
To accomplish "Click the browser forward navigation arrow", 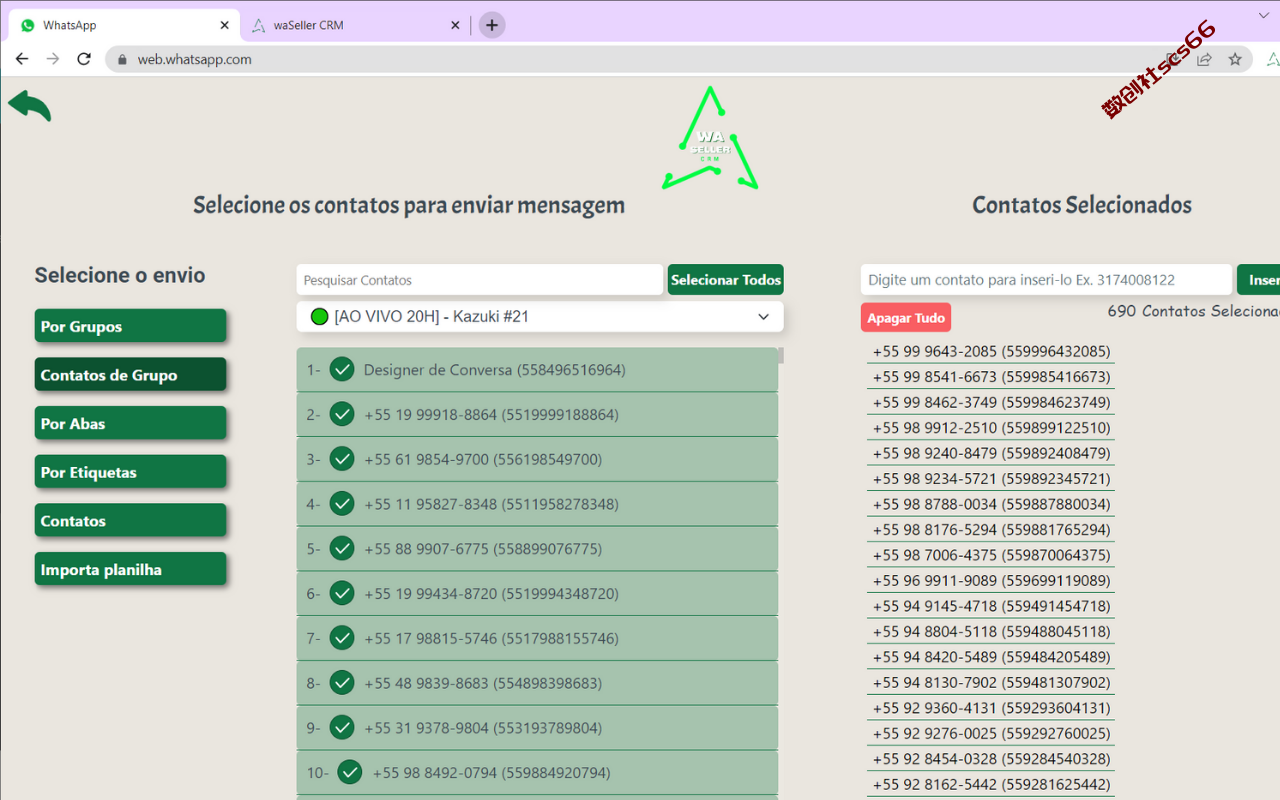I will [x=53, y=59].
